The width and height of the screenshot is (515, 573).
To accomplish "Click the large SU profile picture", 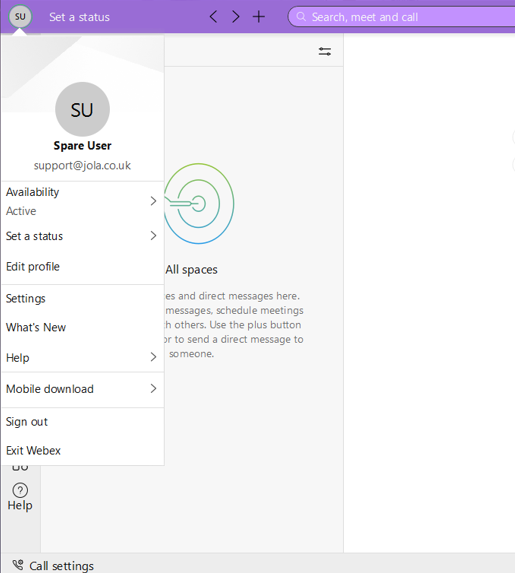I will [82, 109].
